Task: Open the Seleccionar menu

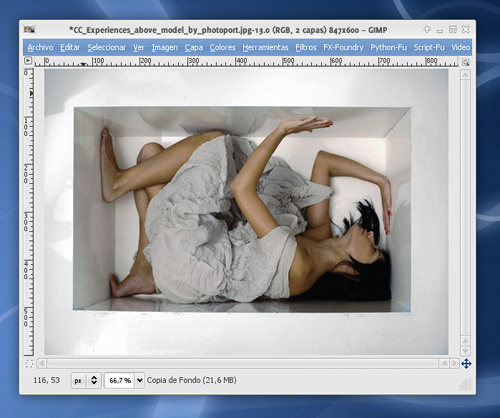Action: pyautogui.click(x=107, y=47)
